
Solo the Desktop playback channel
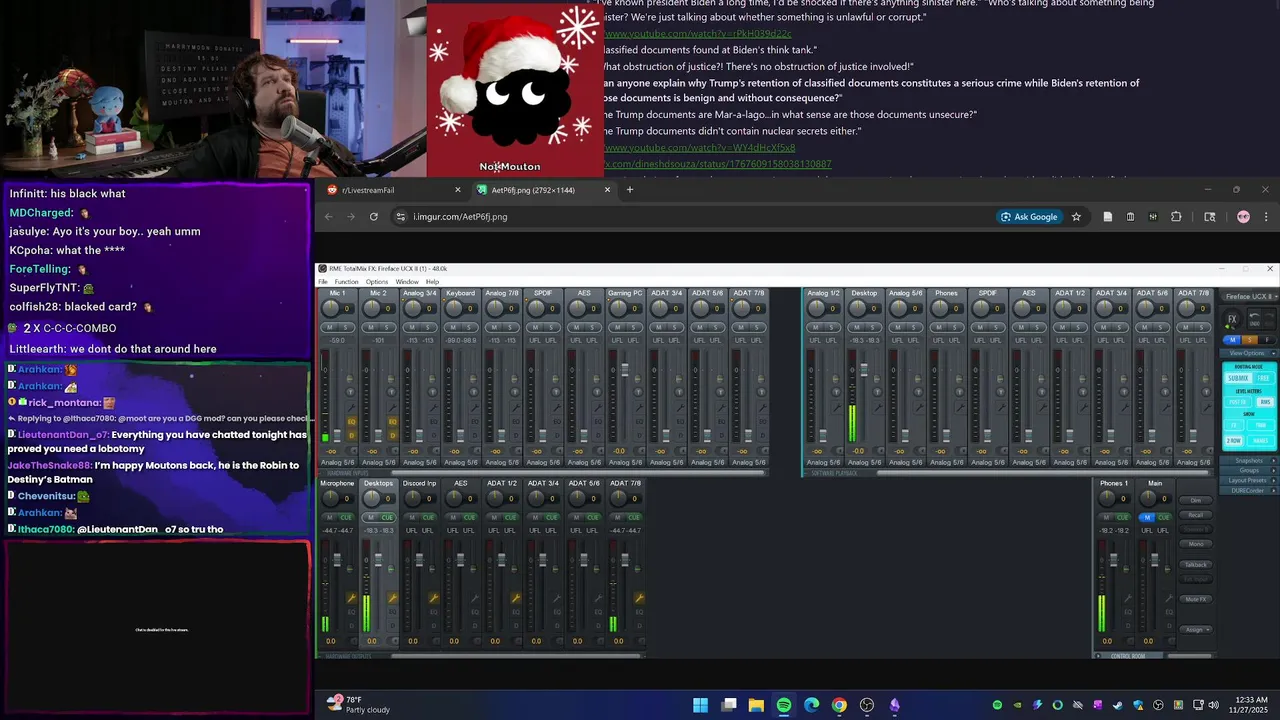[871, 327]
